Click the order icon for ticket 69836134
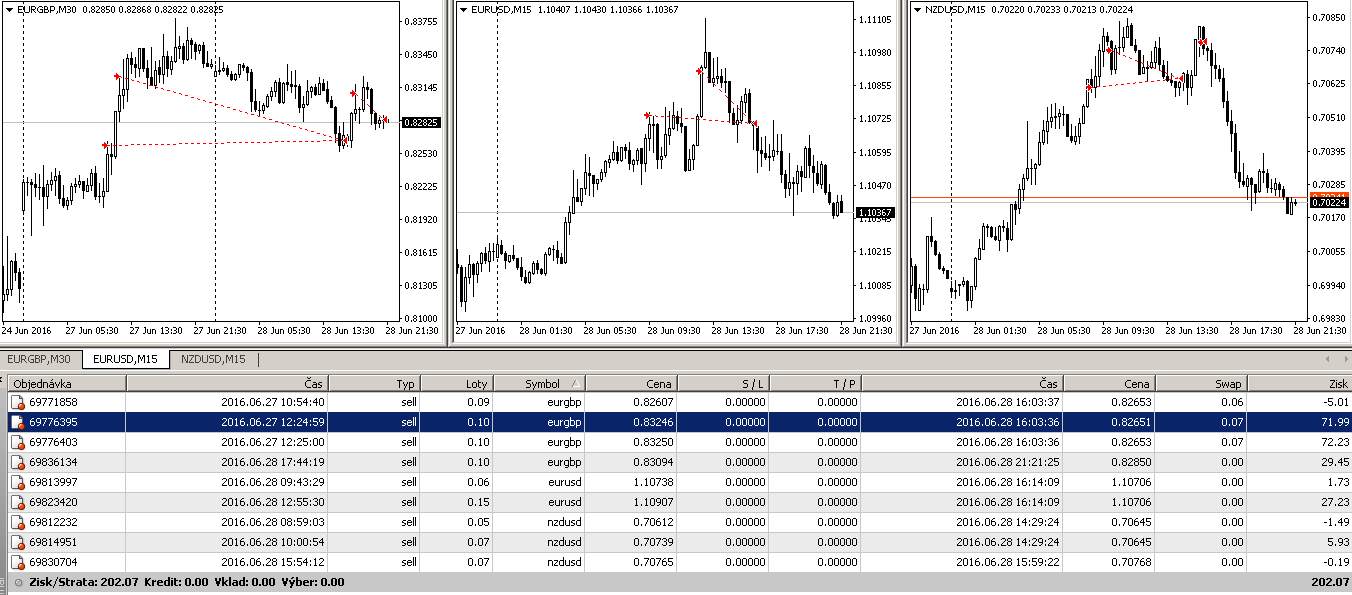This screenshot has width=1352, height=595. pos(17,462)
